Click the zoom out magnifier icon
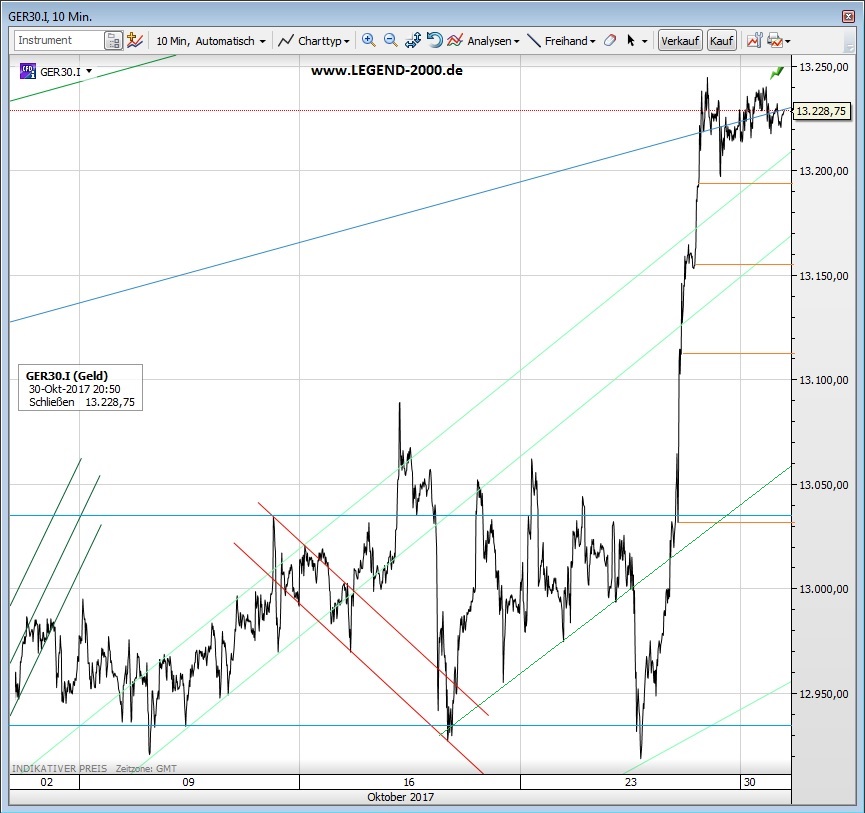 pyautogui.click(x=390, y=41)
